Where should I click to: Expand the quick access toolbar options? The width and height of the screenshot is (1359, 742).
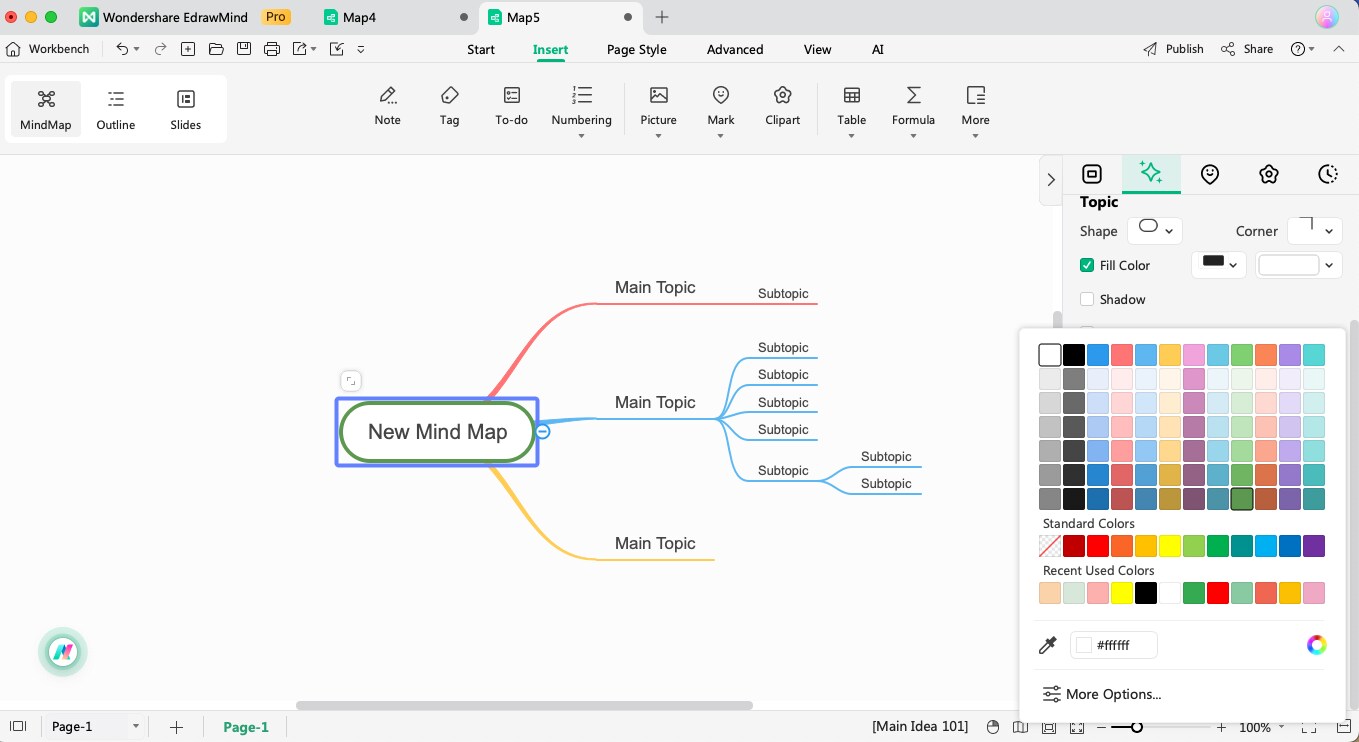click(361, 48)
